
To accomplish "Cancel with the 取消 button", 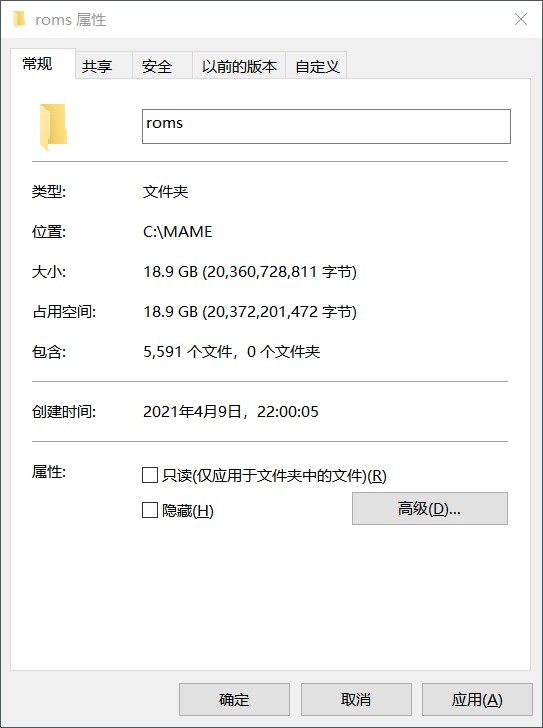I will tap(356, 699).
